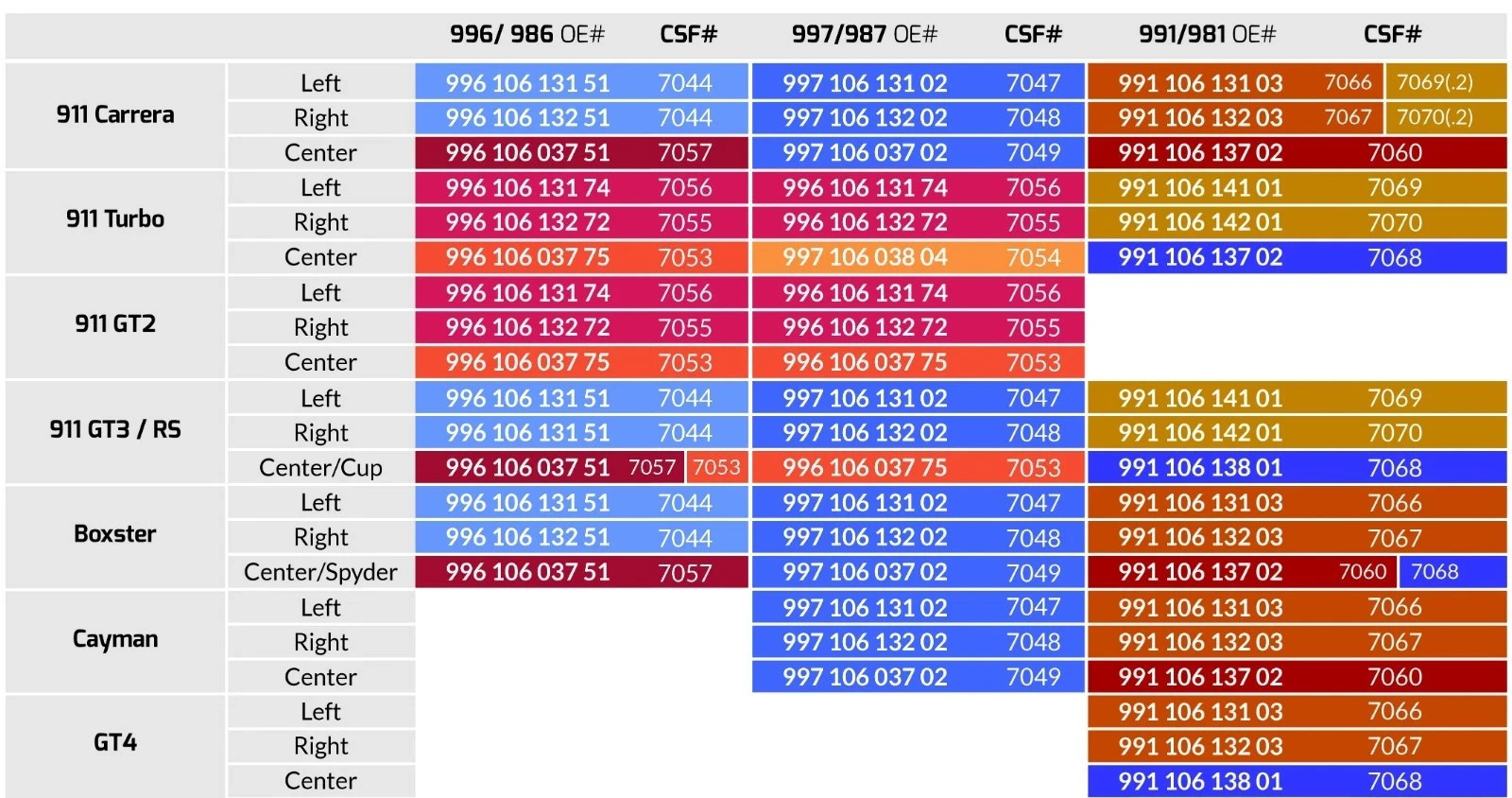This screenshot has height=798, width=1512.
Task: Select the 911 GT3 / RS label
Action: (x=115, y=430)
